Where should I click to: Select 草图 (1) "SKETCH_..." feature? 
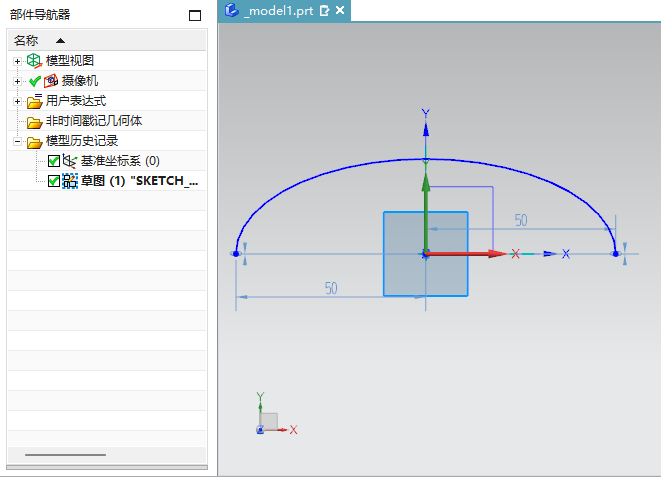pyautogui.click(x=139, y=181)
